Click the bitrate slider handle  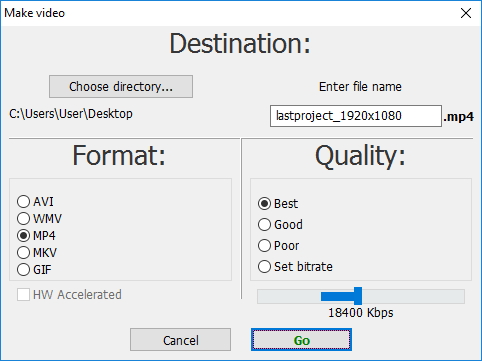tap(358, 296)
